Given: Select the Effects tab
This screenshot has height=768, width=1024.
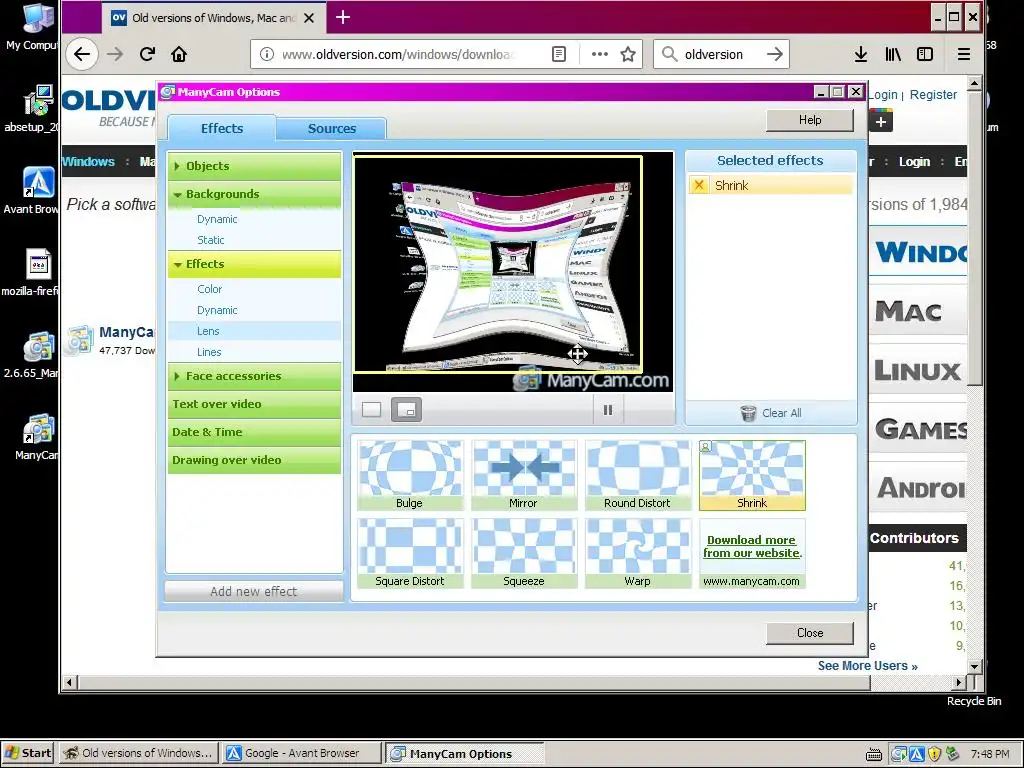Looking at the screenshot, I should pos(222,128).
